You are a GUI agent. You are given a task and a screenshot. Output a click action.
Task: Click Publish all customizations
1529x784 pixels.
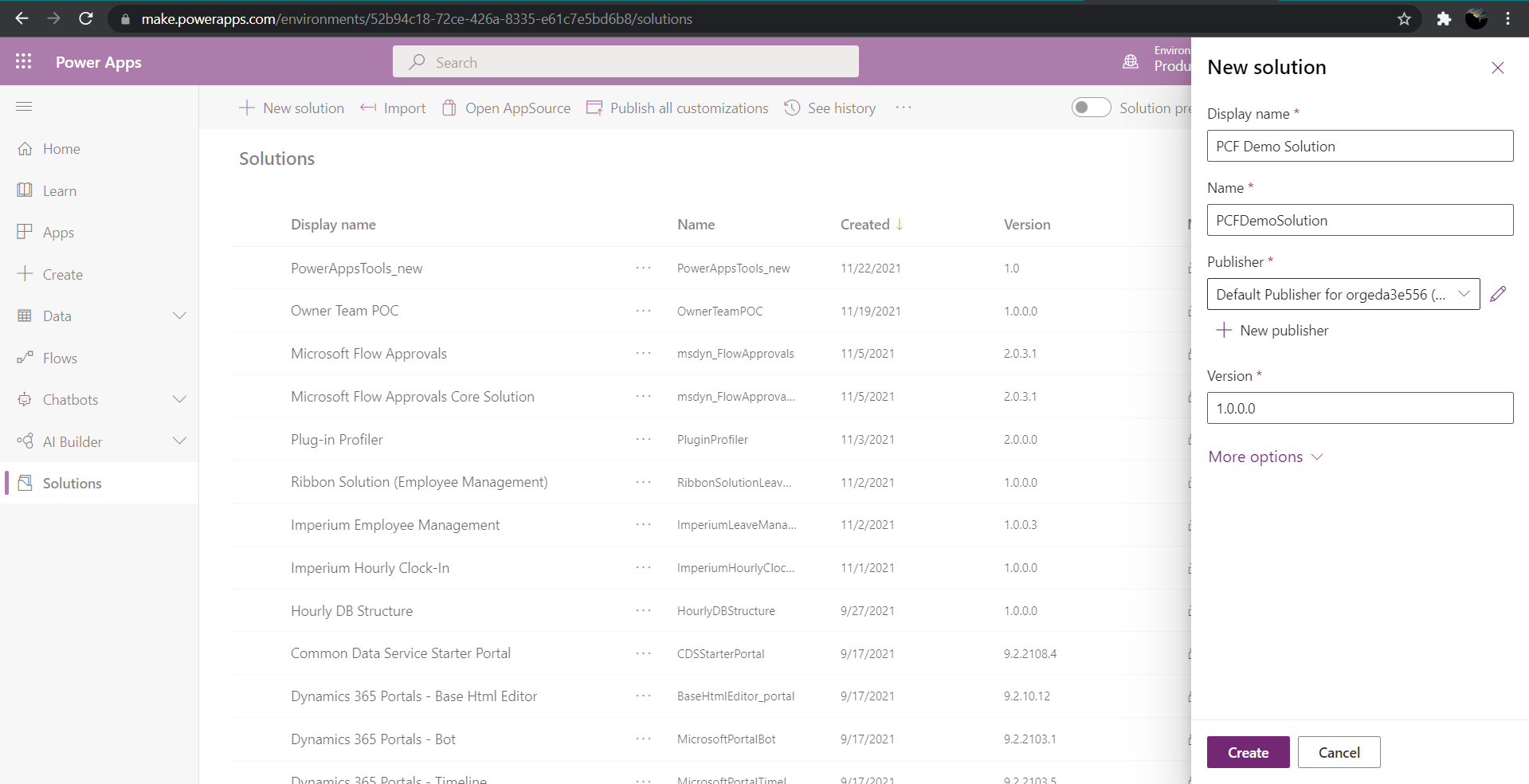tap(677, 108)
